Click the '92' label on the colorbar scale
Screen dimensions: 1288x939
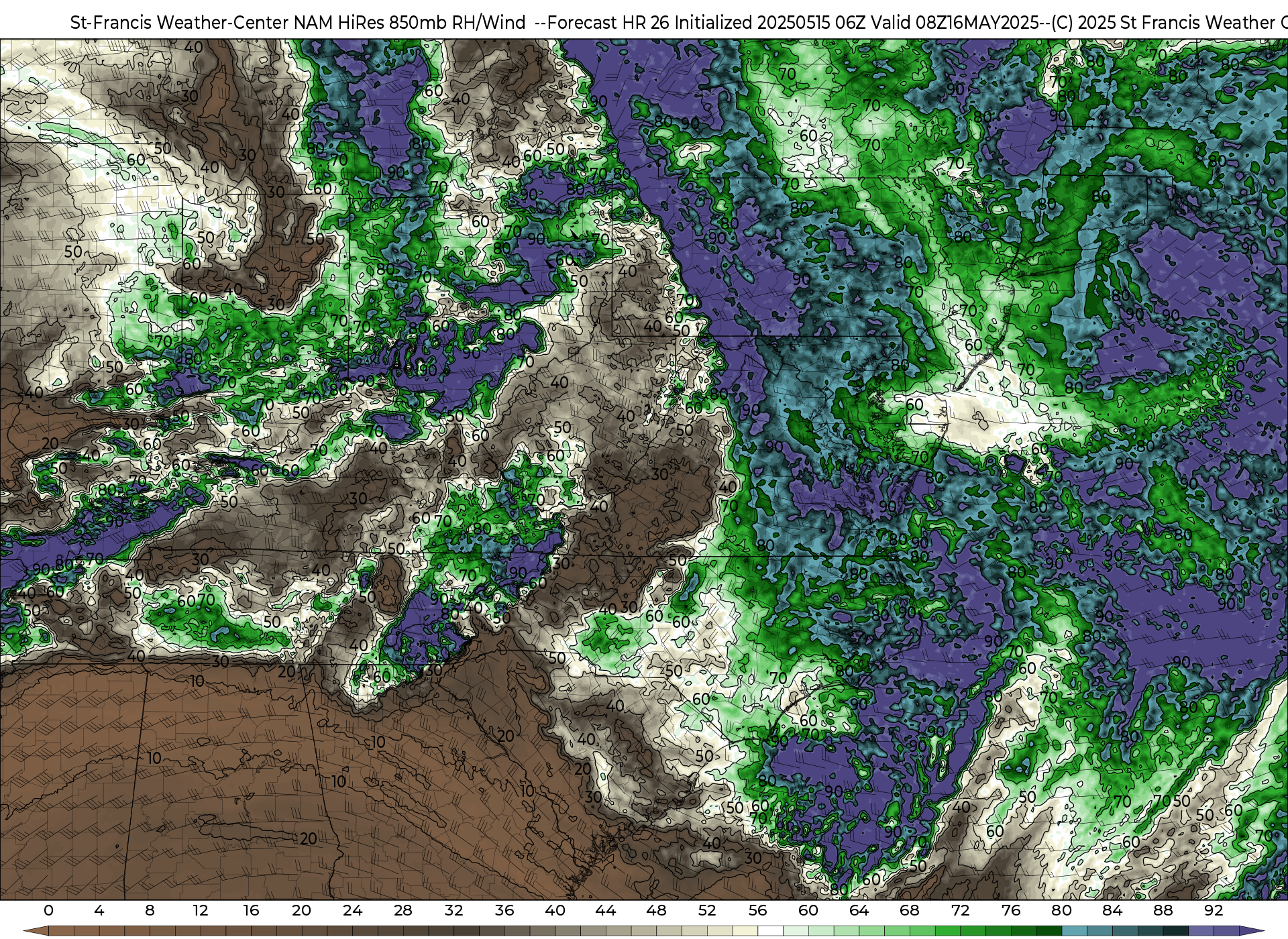pos(1214,910)
